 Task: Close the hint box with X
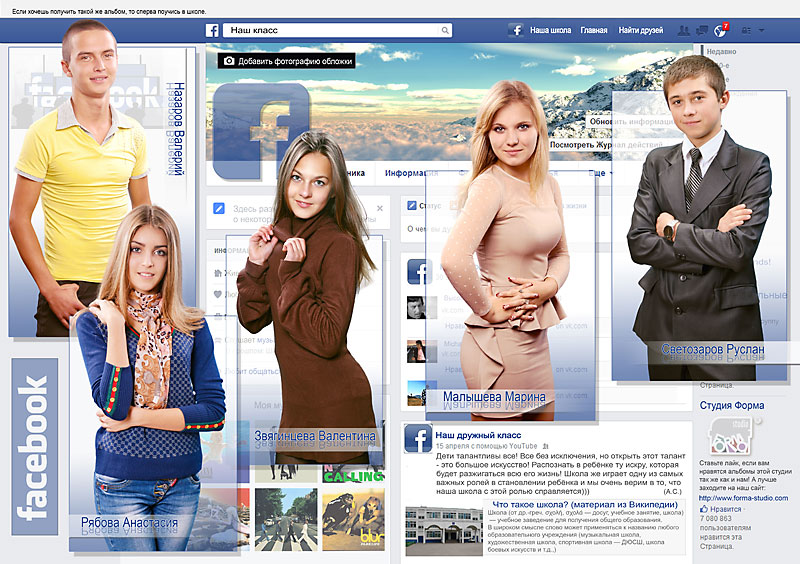tap(380, 208)
